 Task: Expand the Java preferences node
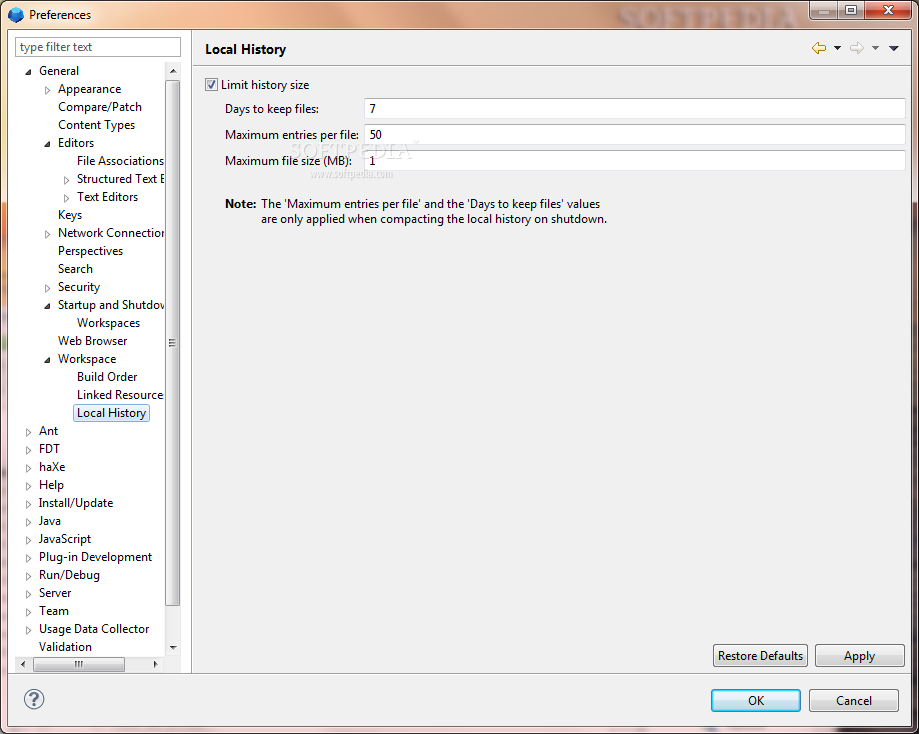click(x=28, y=522)
